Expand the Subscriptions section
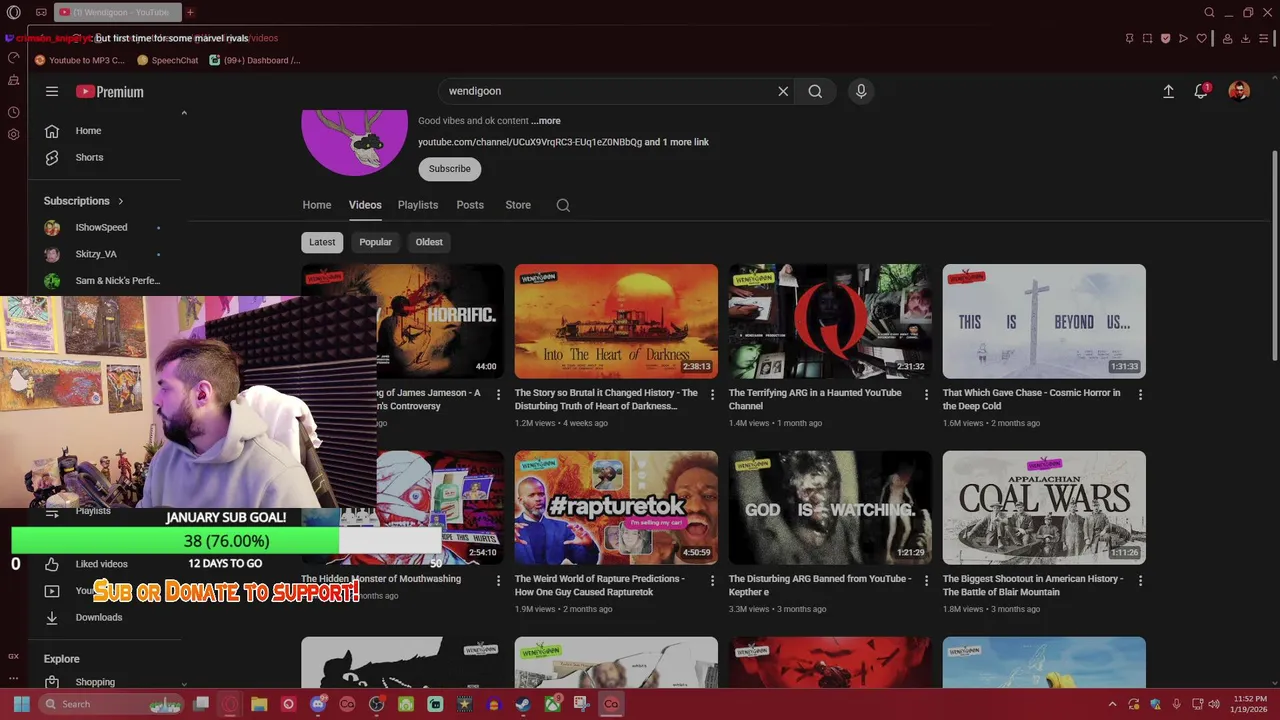The height and width of the screenshot is (720, 1280). click(x=84, y=201)
